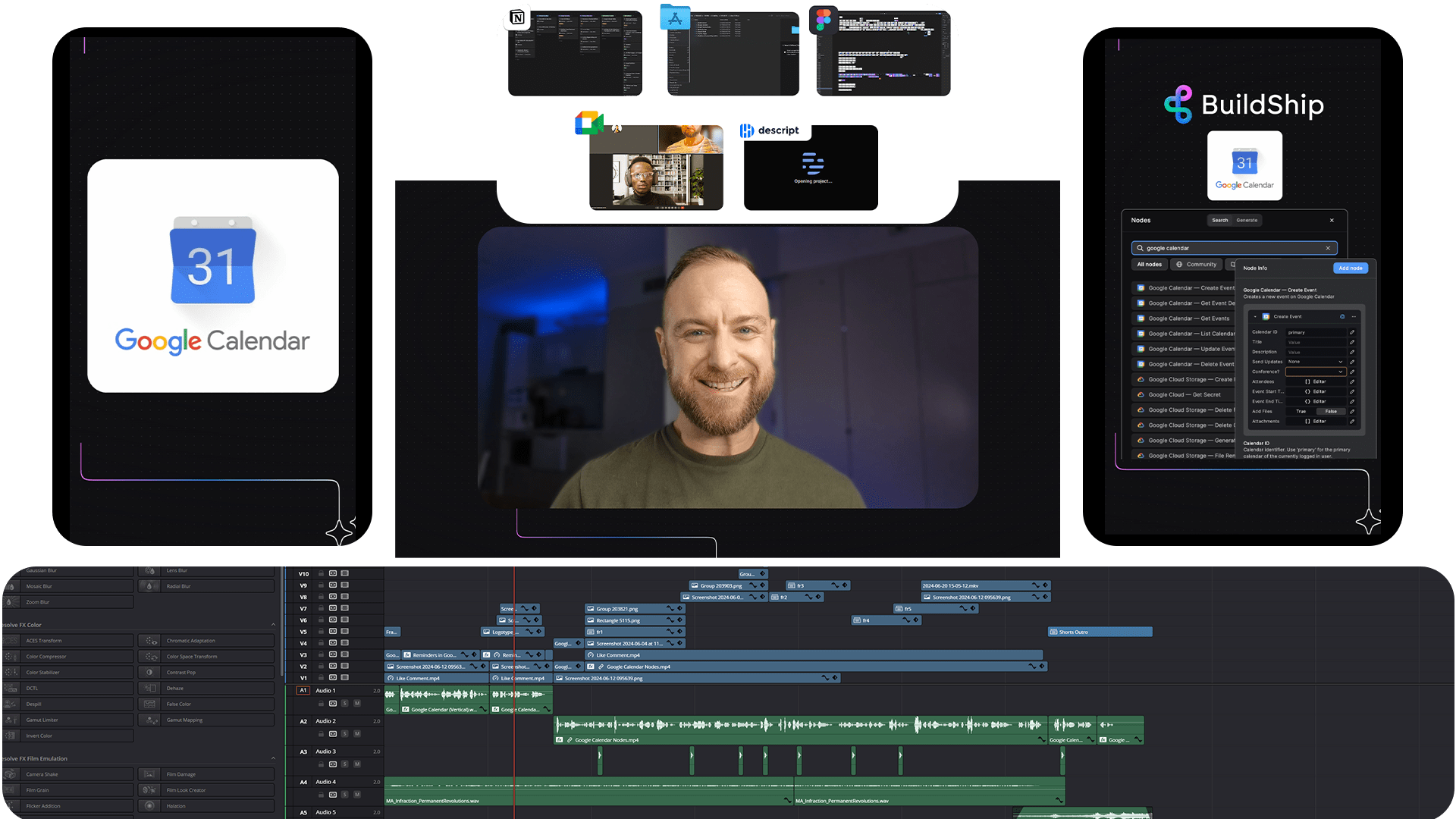The width and height of the screenshot is (1456, 819).
Task: Click the keyframe diamond on Shorts Outro row's fr4 clip
Action: pos(917,620)
